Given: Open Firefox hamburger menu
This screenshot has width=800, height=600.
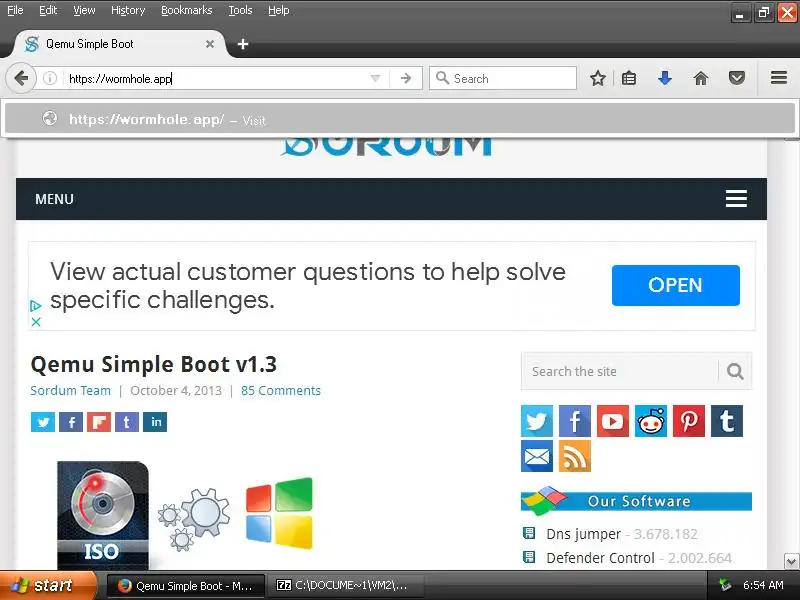Looking at the screenshot, I should 779,78.
